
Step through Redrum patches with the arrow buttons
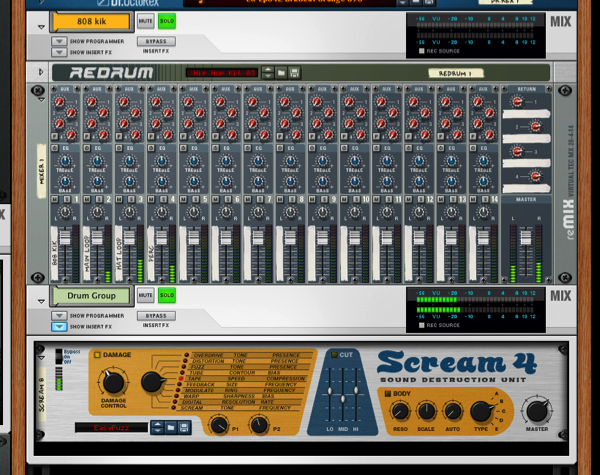pyautogui.click(x=268, y=72)
